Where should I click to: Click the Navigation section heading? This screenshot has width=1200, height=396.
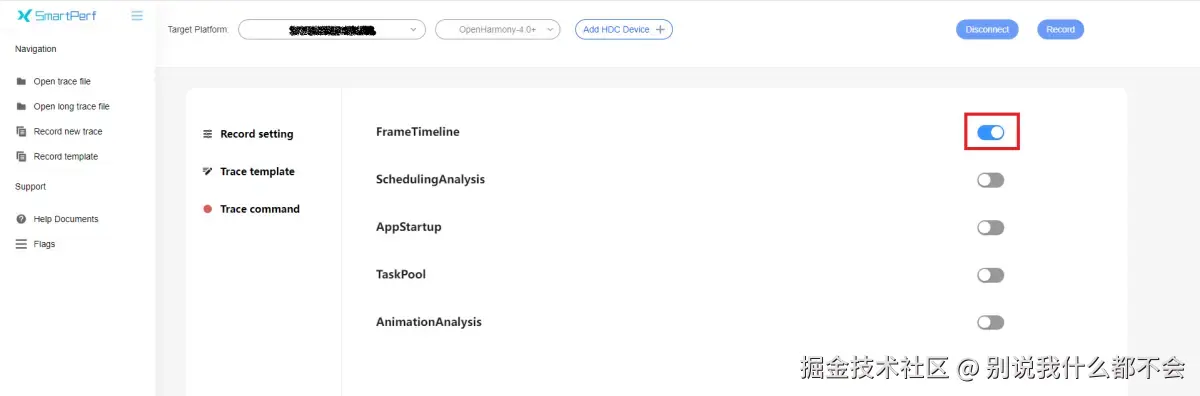click(36, 49)
